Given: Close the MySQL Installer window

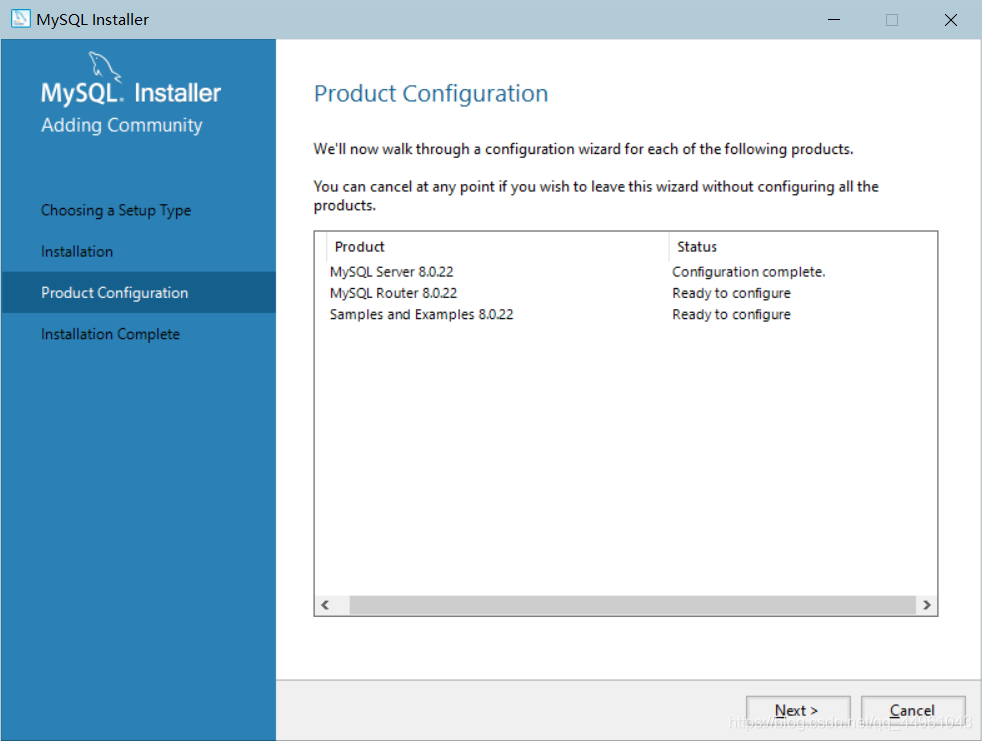Looking at the screenshot, I should click(951, 20).
